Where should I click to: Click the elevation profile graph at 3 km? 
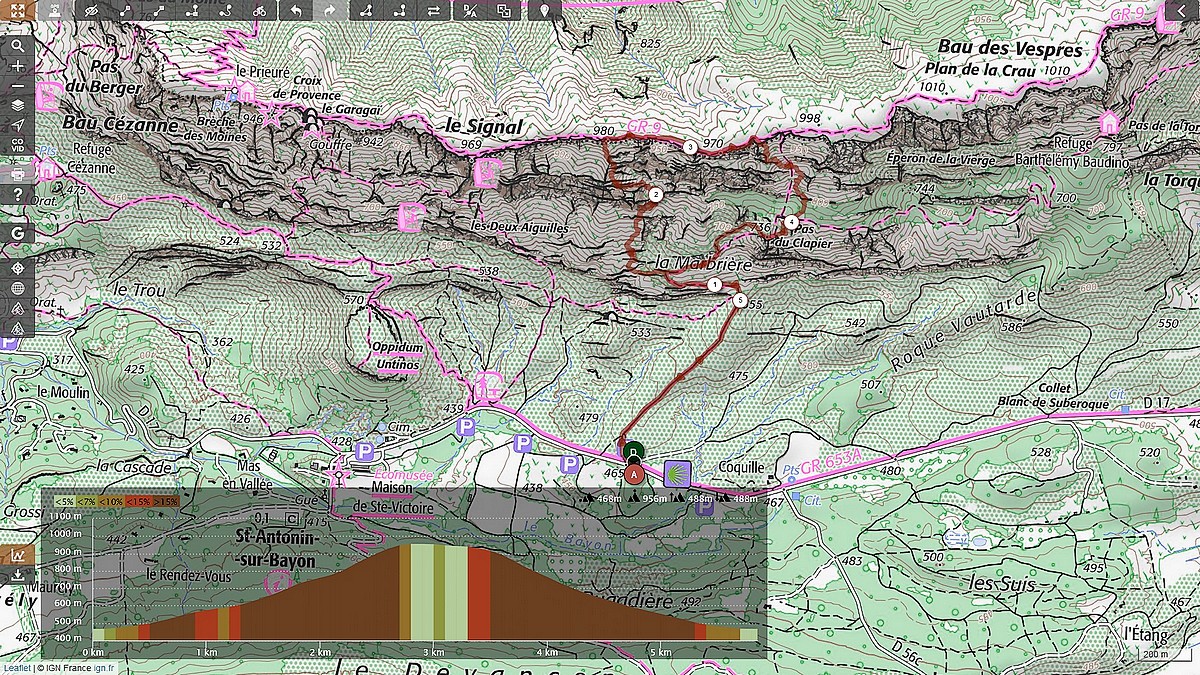point(433,590)
